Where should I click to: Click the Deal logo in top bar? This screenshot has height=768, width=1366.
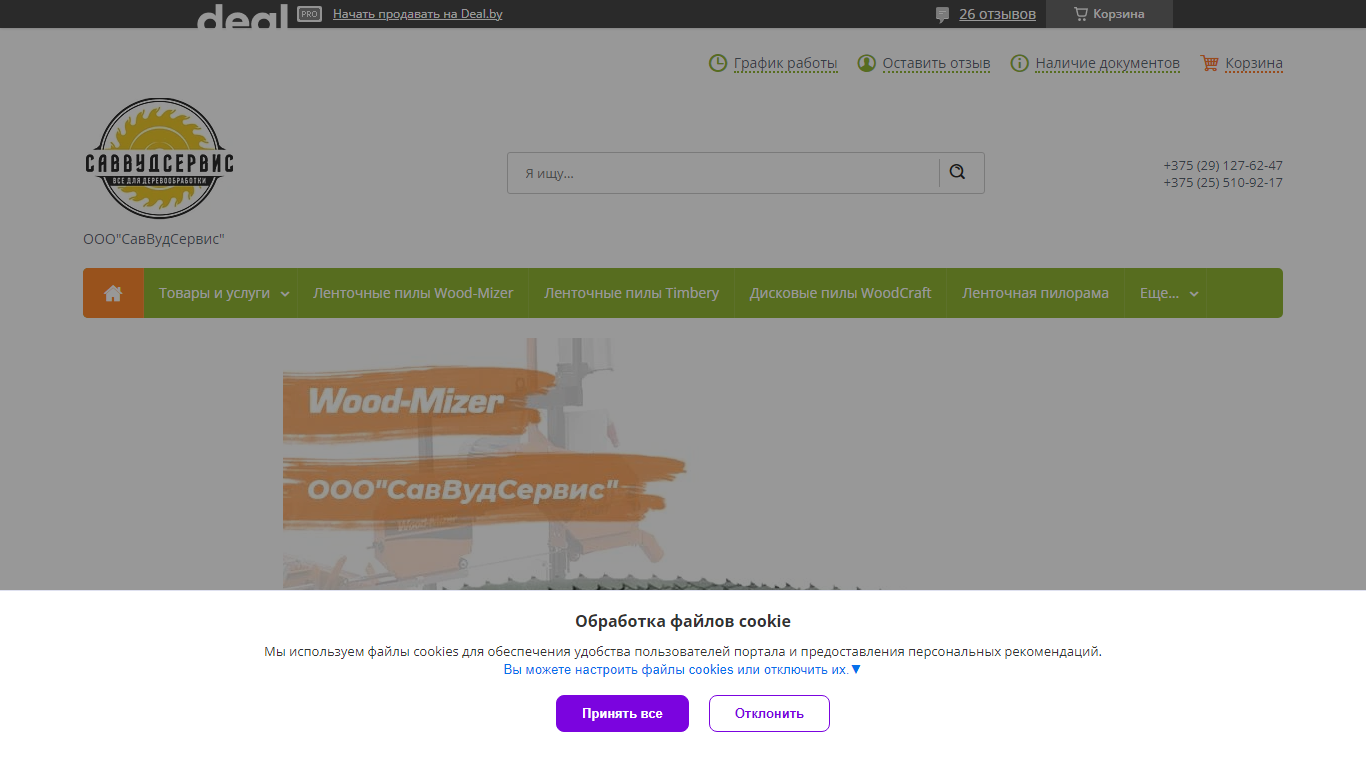pyautogui.click(x=243, y=15)
